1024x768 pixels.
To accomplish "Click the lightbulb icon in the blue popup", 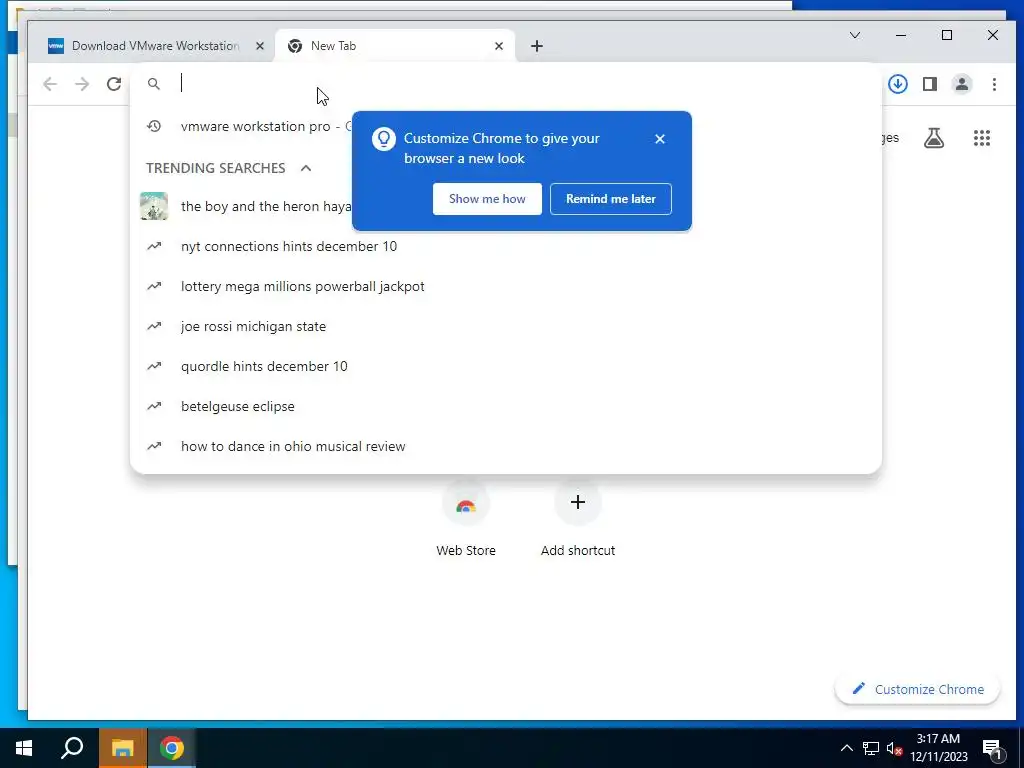I will pyautogui.click(x=384, y=139).
